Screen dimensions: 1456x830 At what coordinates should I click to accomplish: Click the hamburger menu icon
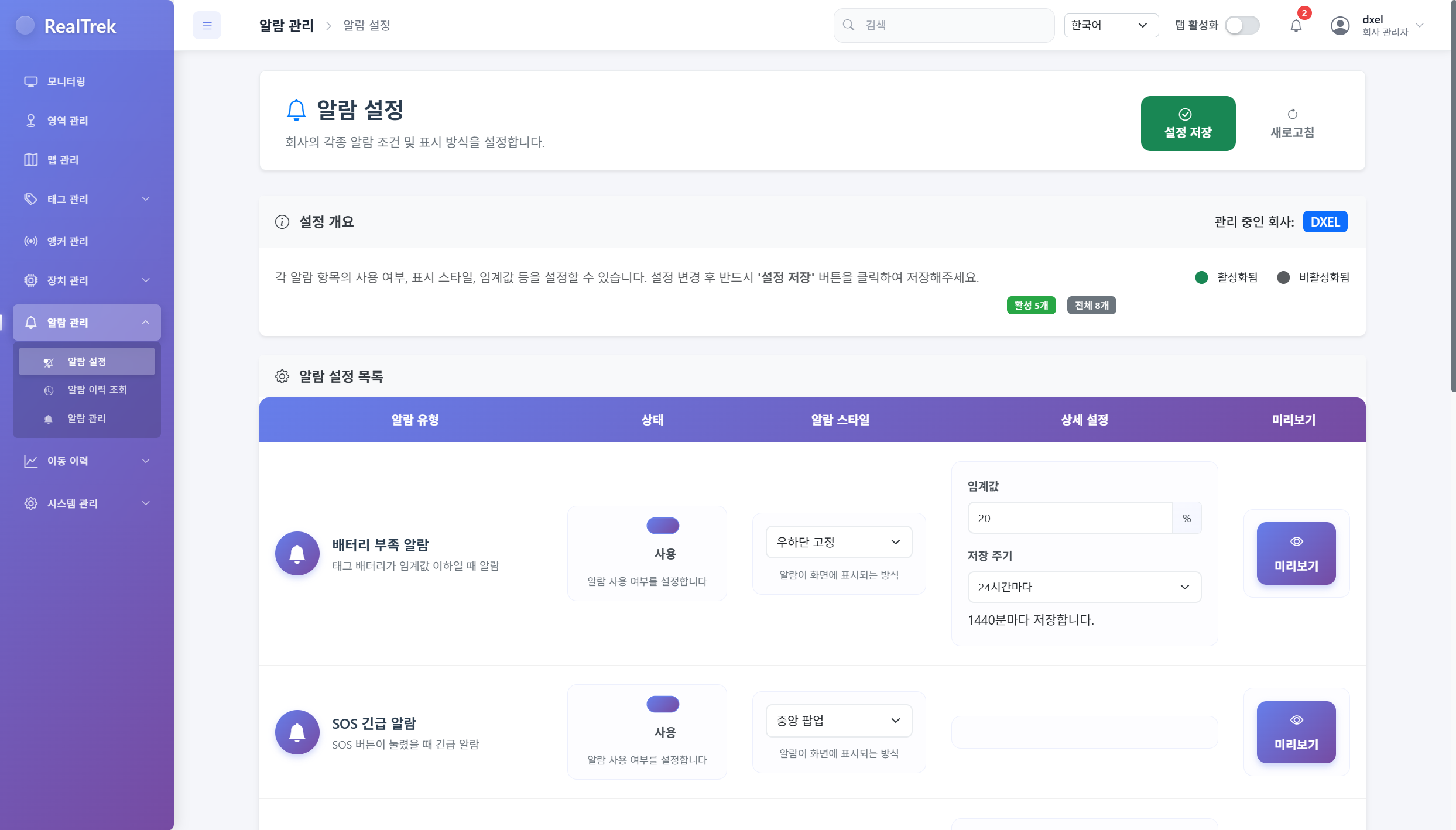coord(207,26)
